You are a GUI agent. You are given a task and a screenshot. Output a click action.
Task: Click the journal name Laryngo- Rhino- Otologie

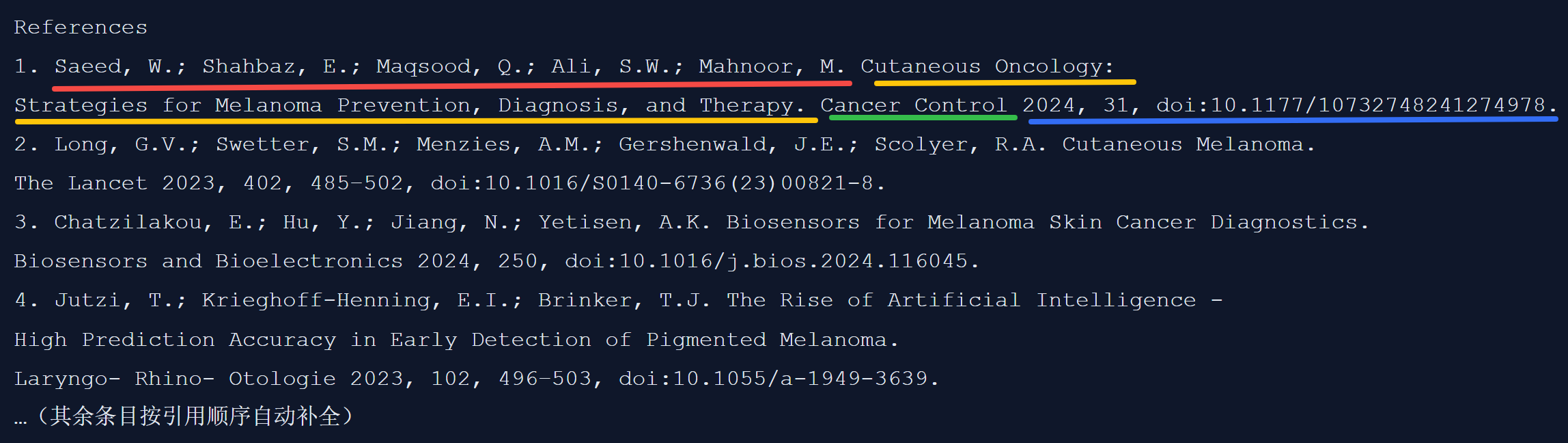[x=175, y=379]
